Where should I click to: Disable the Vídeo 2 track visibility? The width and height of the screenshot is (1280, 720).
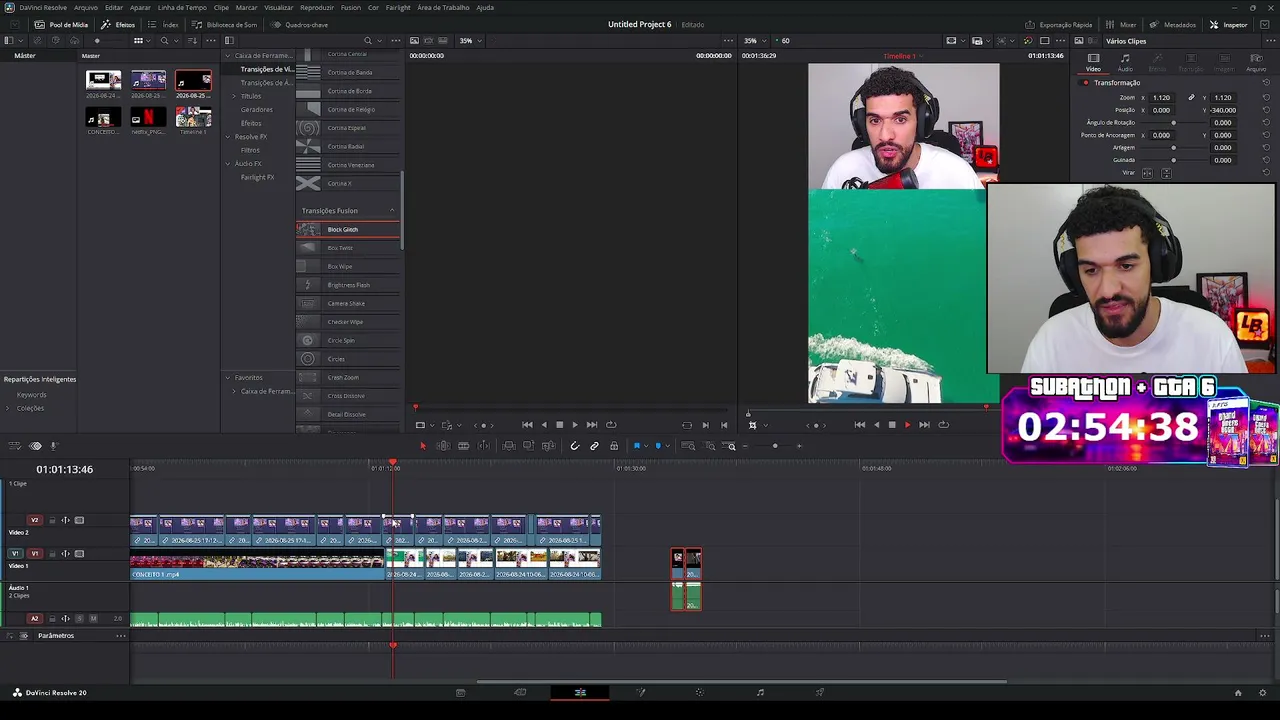(x=79, y=520)
